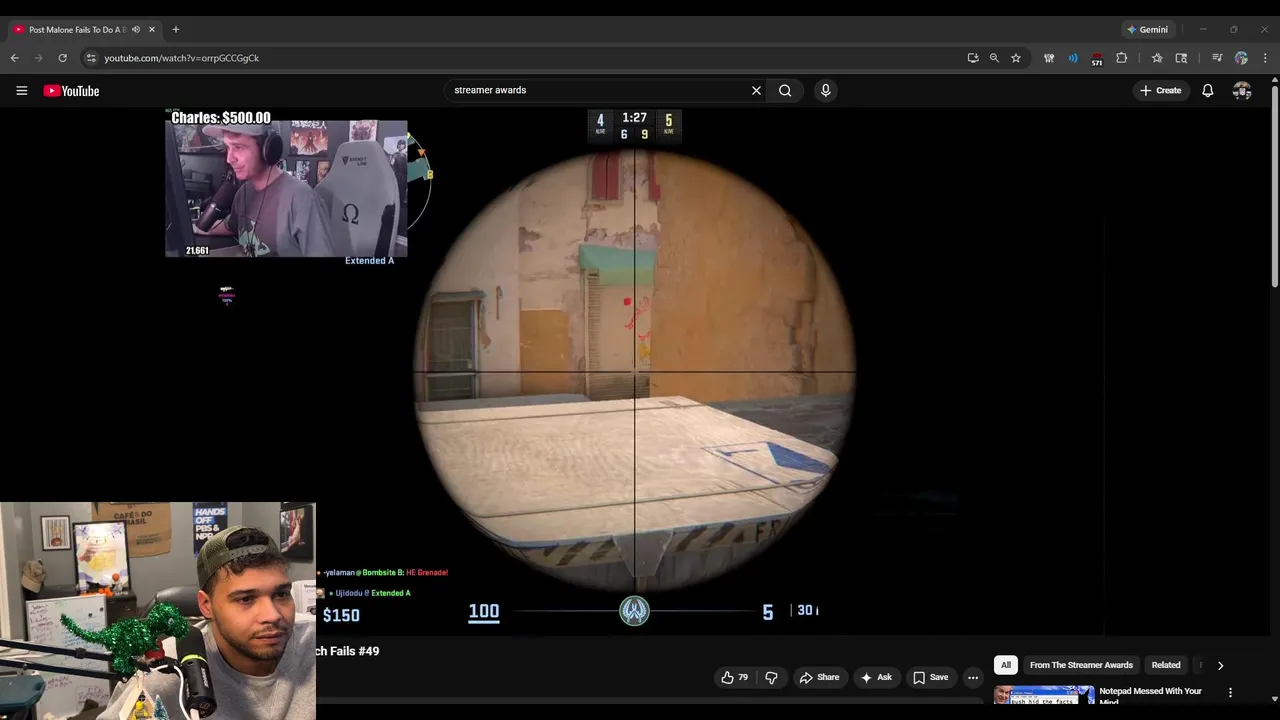Open the Chrome profile avatar
Image resolution: width=1280 pixels, height=720 pixels.
[x=1241, y=58]
